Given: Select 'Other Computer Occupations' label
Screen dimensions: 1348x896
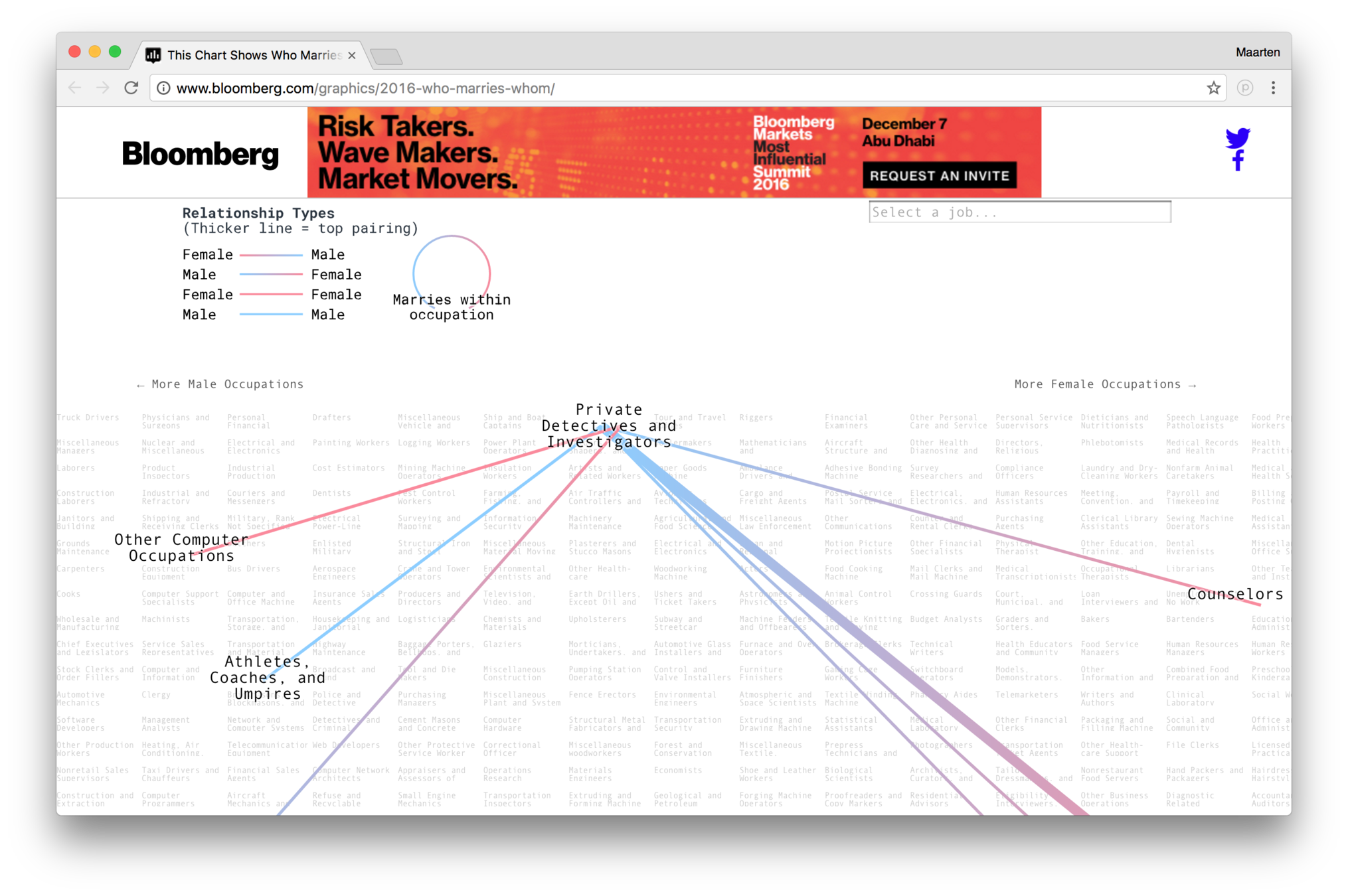Looking at the screenshot, I should pos(181,548).
